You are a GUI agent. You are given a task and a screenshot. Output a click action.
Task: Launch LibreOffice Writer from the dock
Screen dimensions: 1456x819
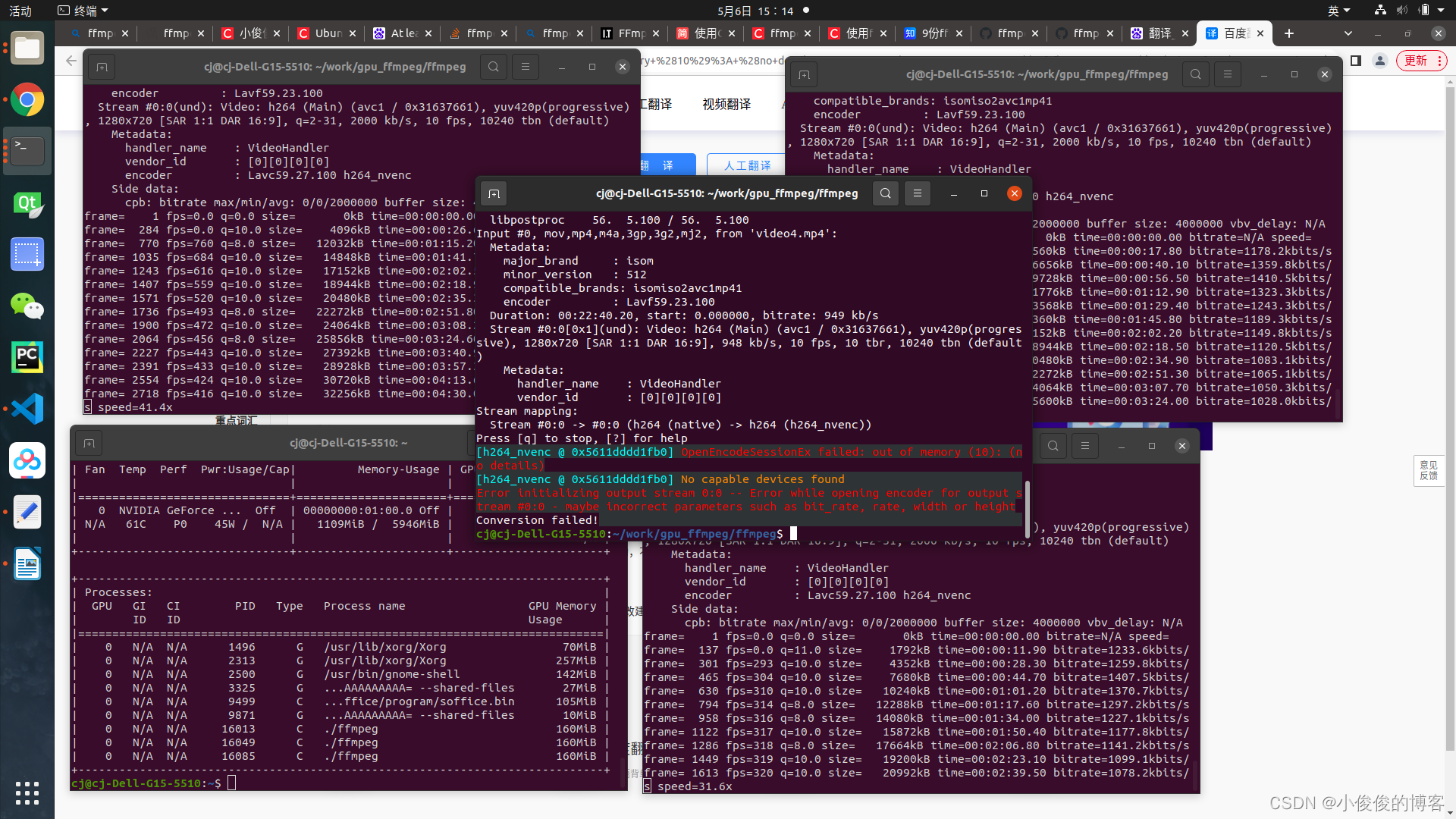27,563
